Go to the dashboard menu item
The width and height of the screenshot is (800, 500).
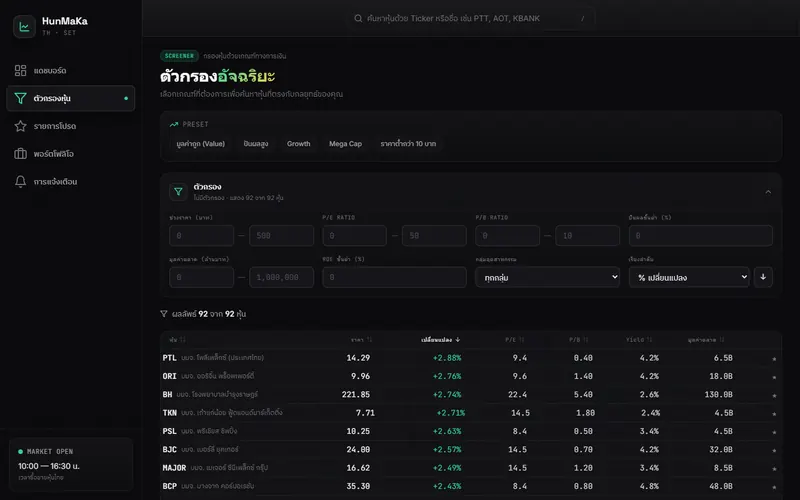71,70
